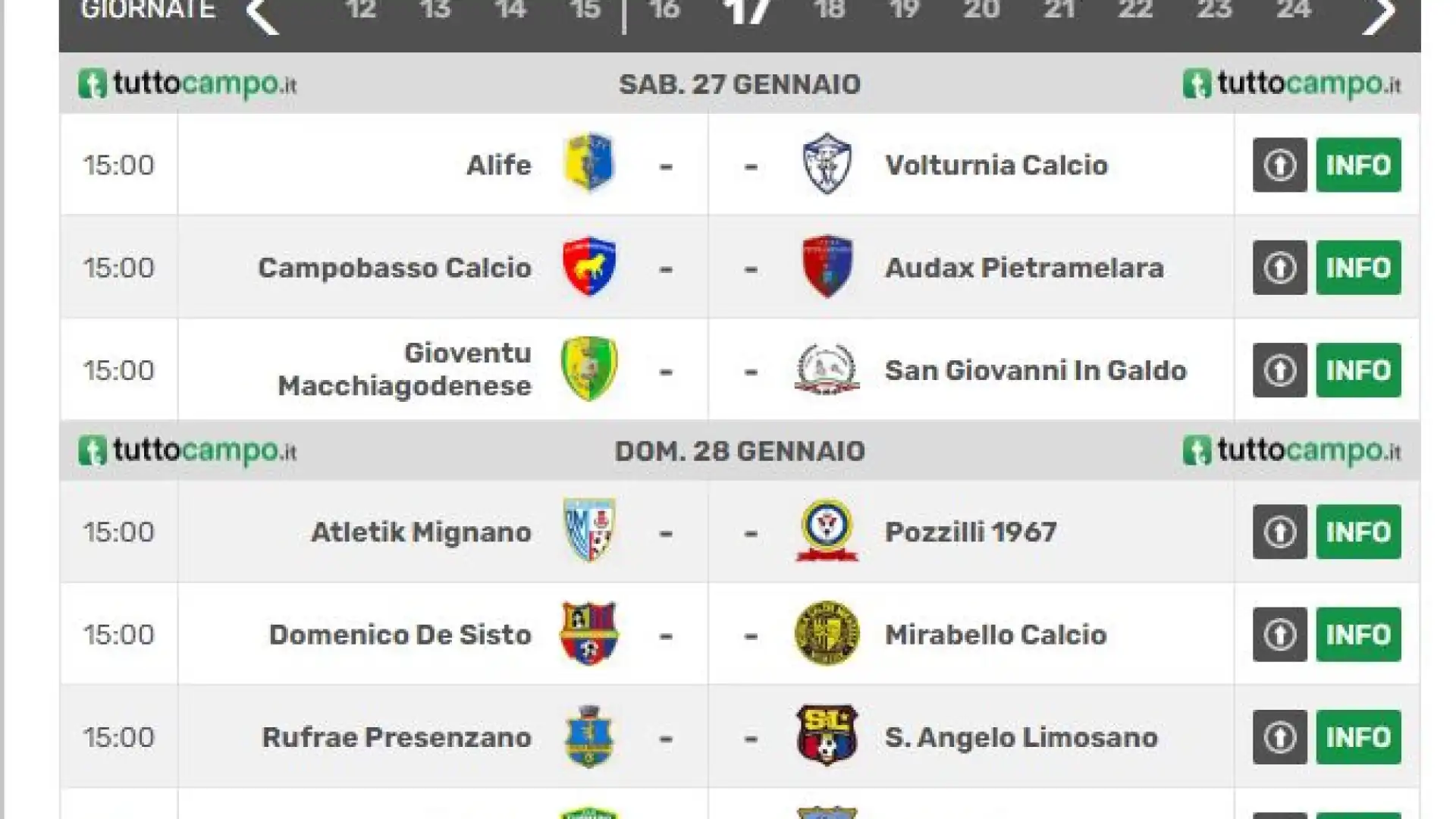The height and width of the screenshot is (819, 1456).
Task: Click the Alife team crest
Action: click(589, 164)
